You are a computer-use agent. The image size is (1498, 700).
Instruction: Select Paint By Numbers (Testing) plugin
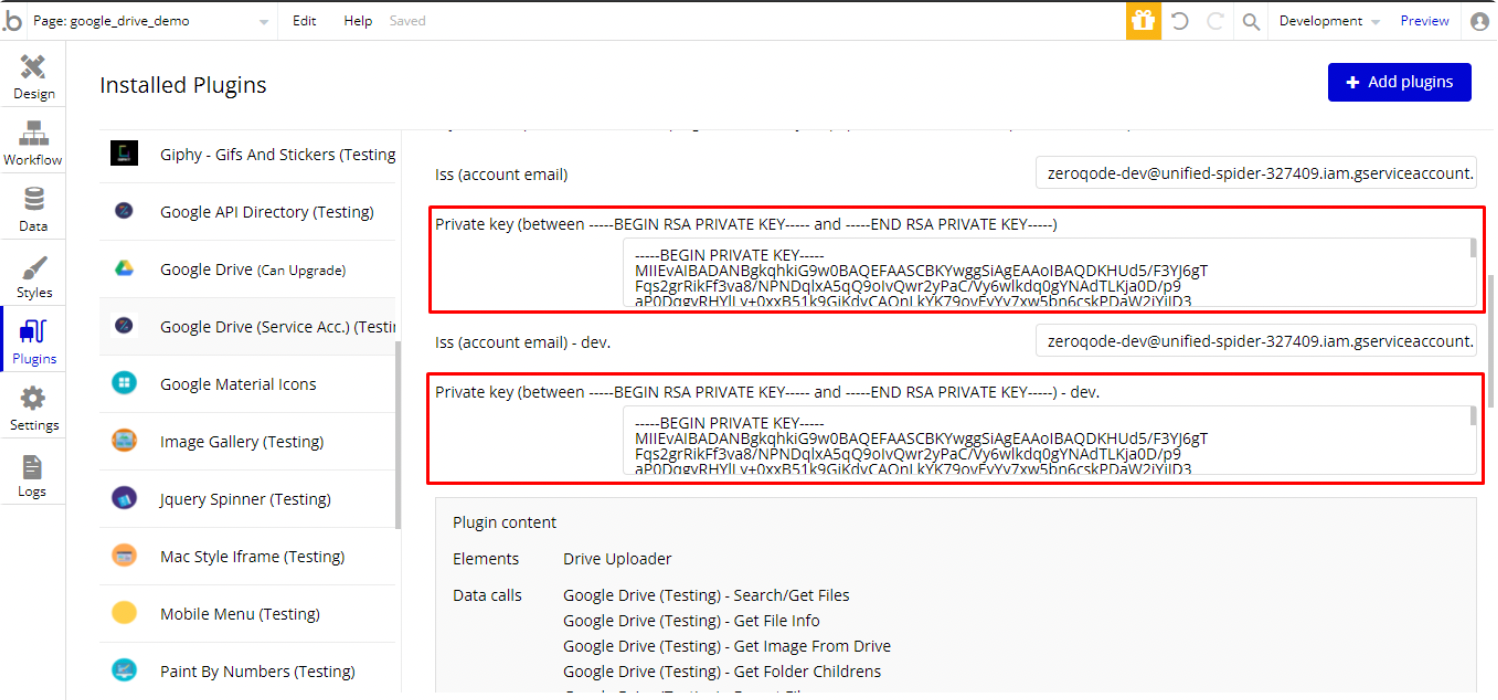coord(248,671)
